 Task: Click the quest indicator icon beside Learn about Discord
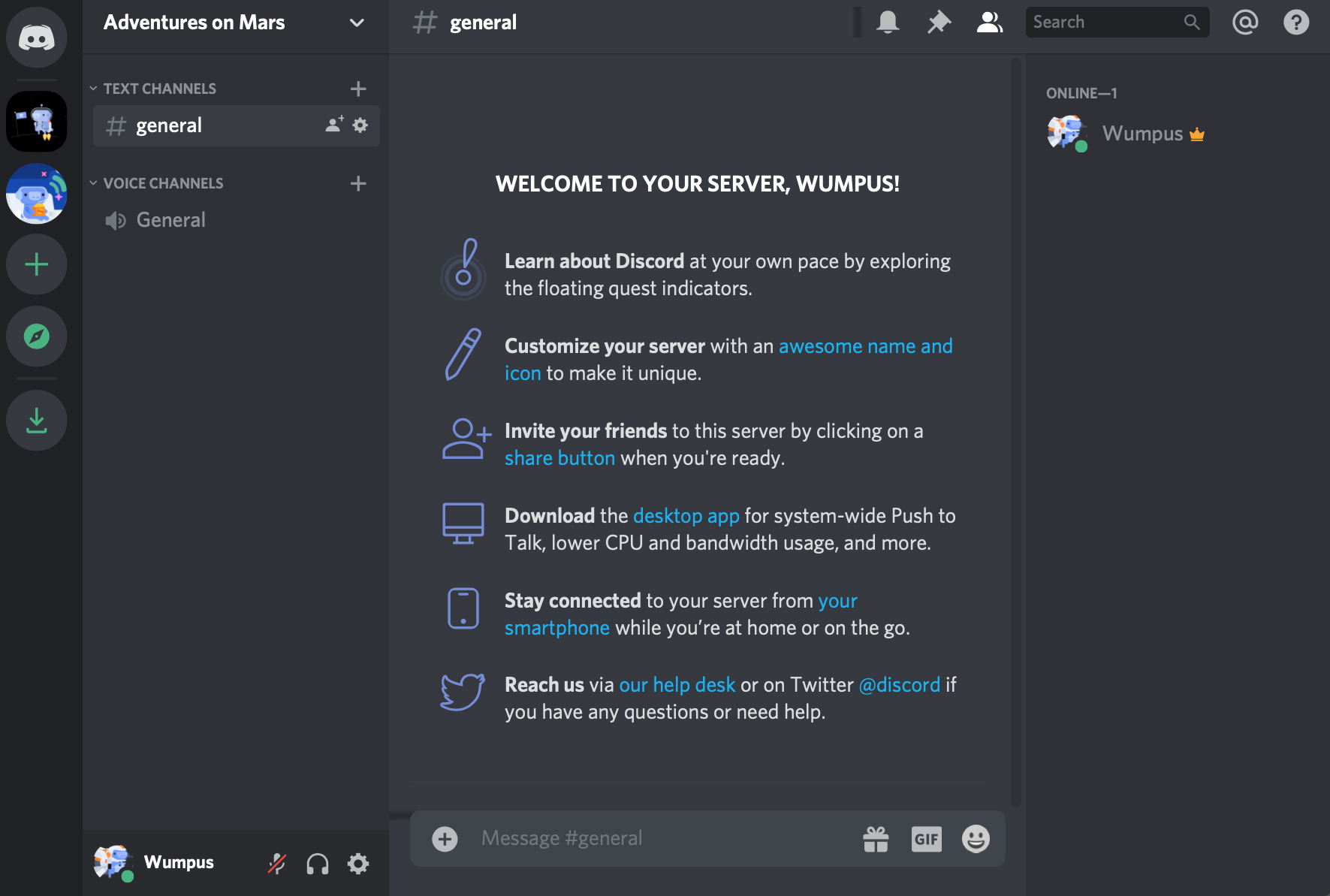(x=463, y=269)
